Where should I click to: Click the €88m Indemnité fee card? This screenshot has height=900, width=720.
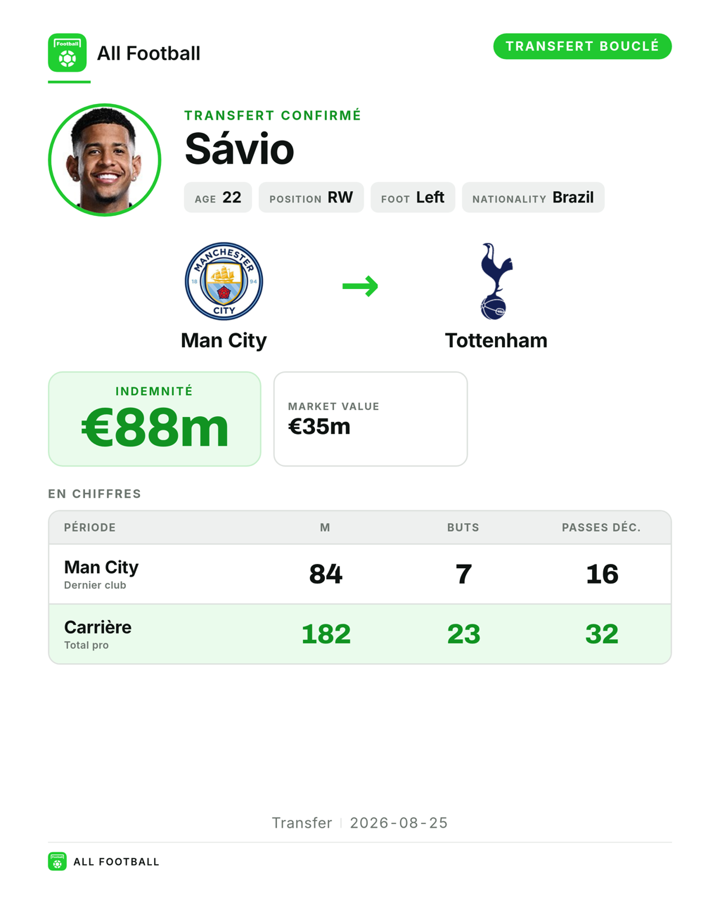[154, 419]
